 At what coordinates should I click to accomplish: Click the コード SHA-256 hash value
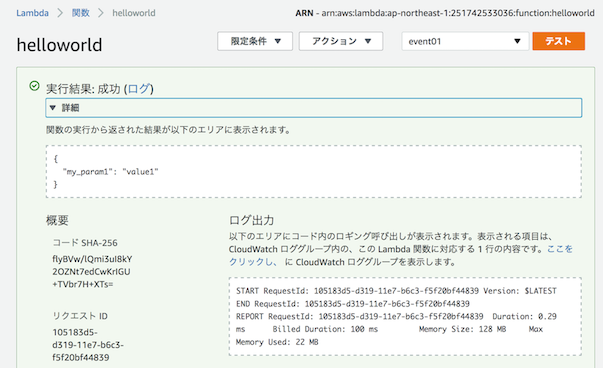pos(92,271)
